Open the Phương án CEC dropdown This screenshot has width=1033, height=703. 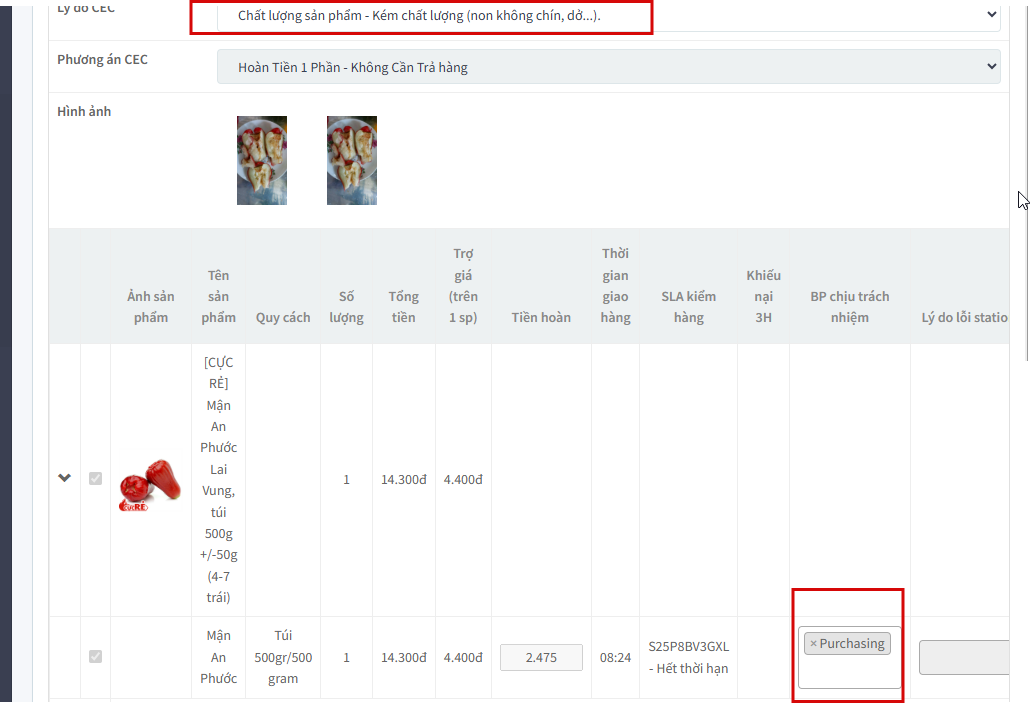608,67
